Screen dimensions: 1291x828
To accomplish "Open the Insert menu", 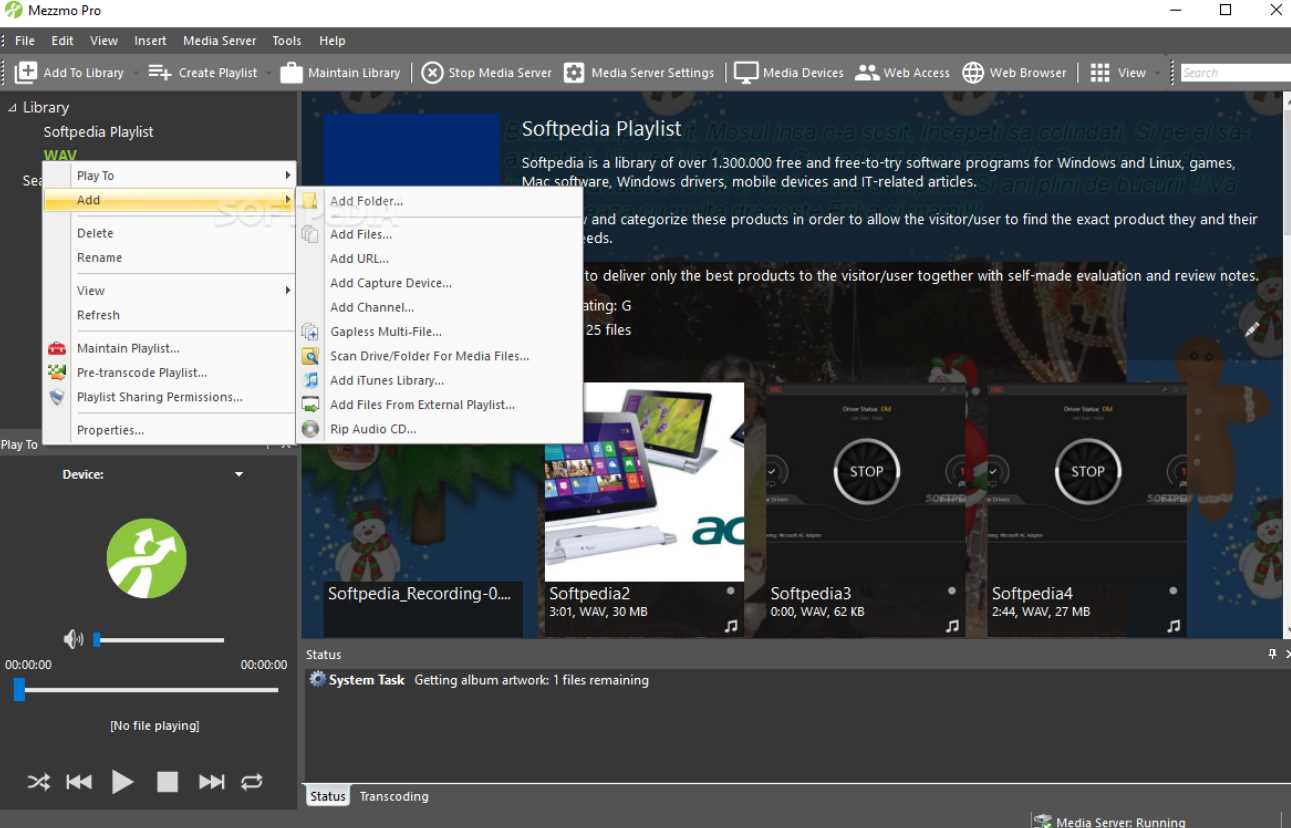I will [x=150, y=41].
